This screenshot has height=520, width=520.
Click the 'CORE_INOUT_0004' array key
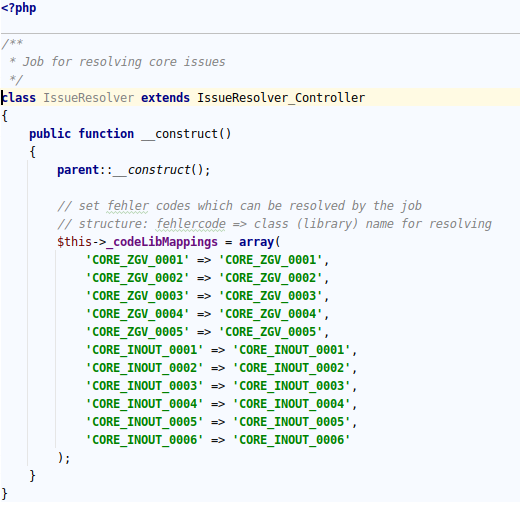[x=145, y=404]
